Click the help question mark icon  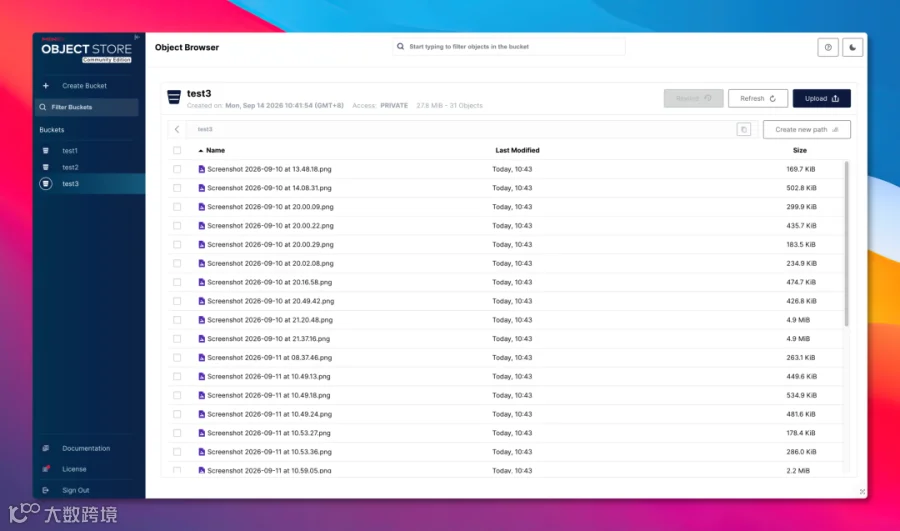(828, 48)
